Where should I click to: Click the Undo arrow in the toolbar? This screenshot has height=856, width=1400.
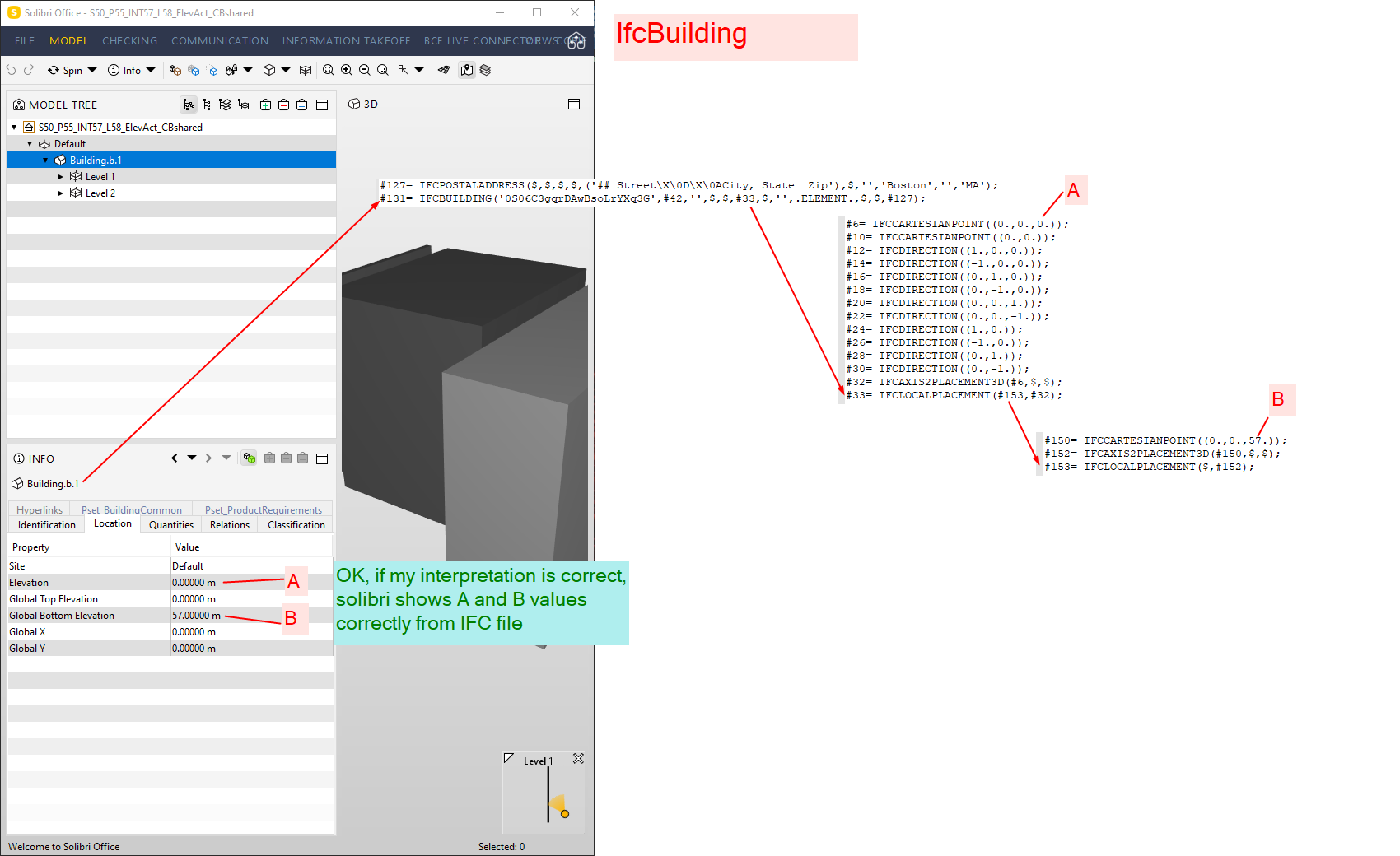click(12, 71)
